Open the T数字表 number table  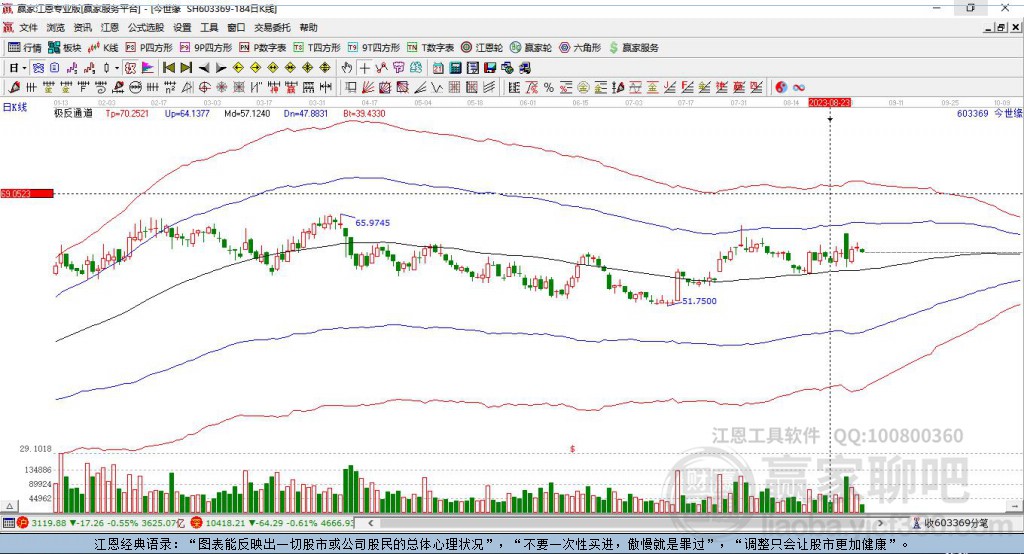430,48
